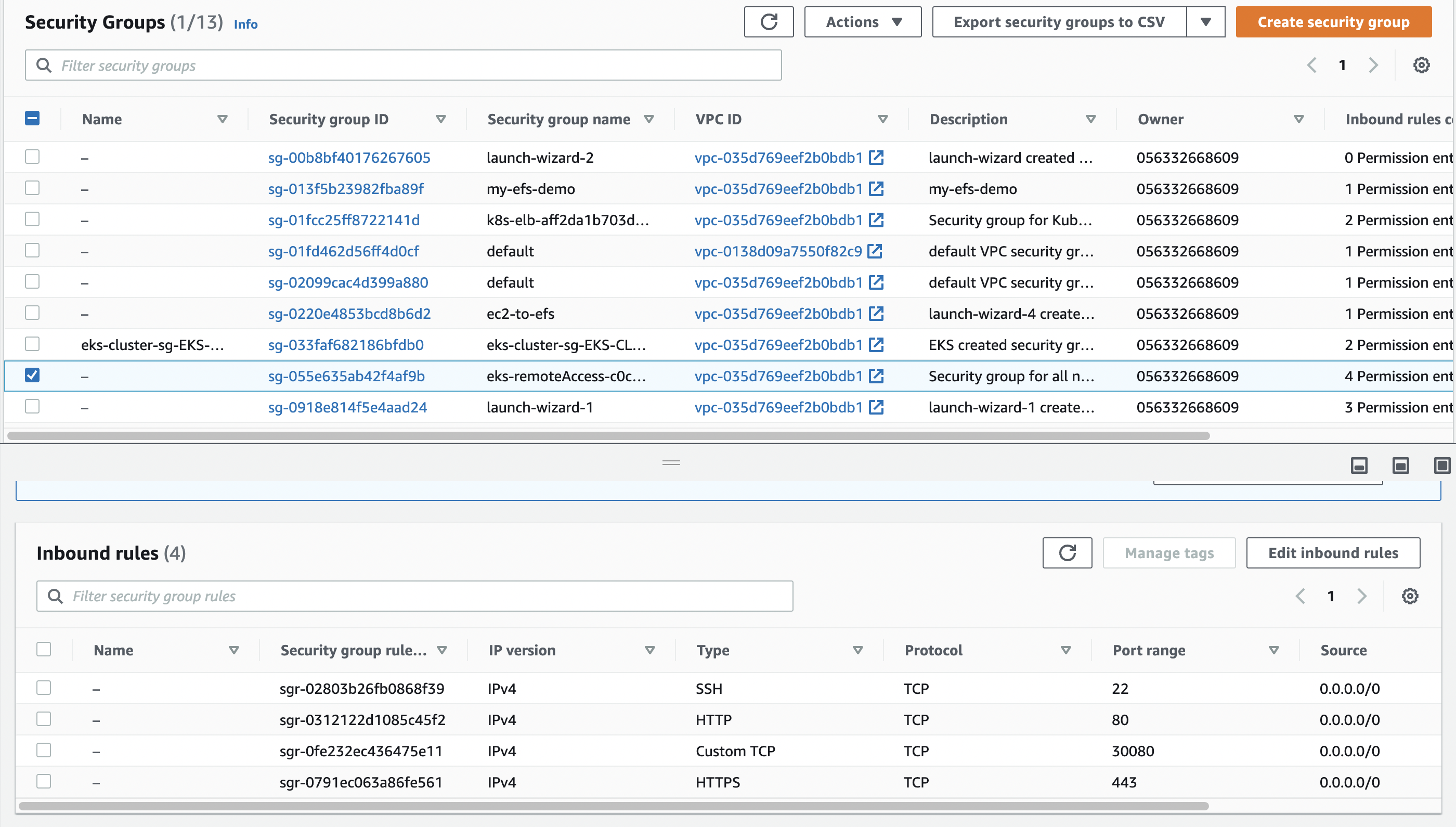1456x827 pixels.
Task: Refresh the security groups list
Action: [x=769, y=22]
